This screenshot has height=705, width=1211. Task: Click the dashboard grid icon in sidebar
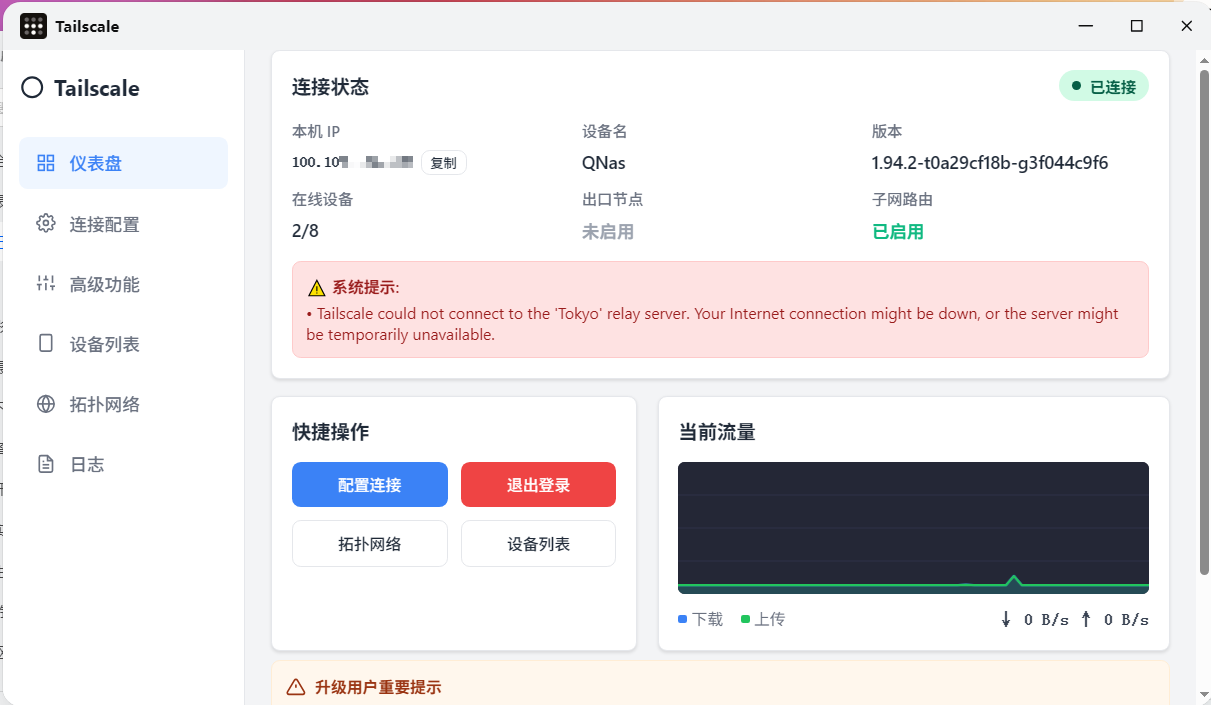tap(45, 163)
